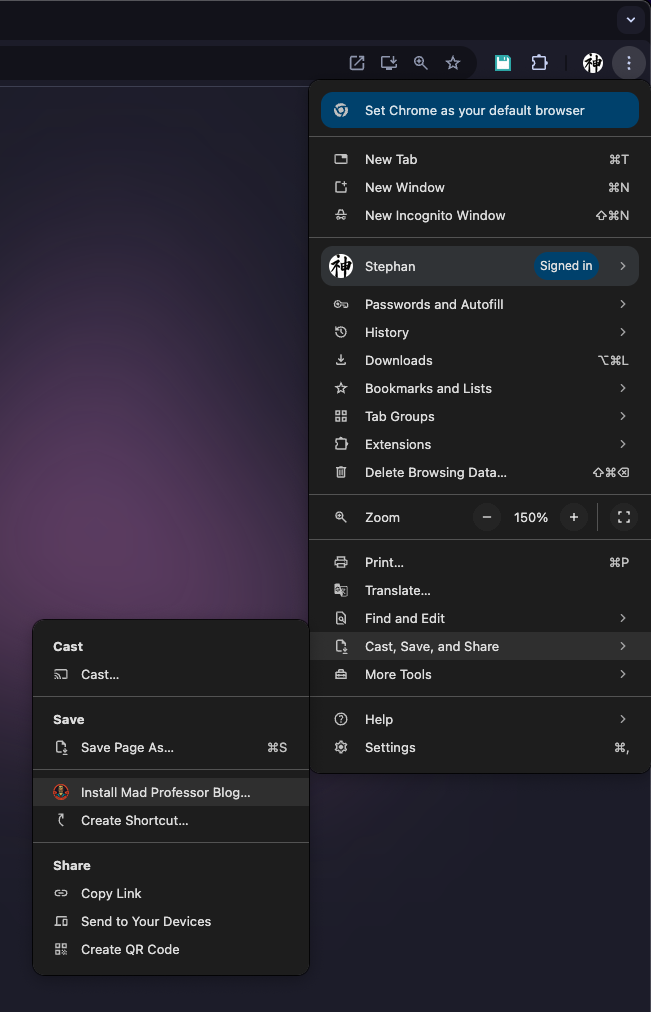Click the link chain icon beside Copy Link

61,893
